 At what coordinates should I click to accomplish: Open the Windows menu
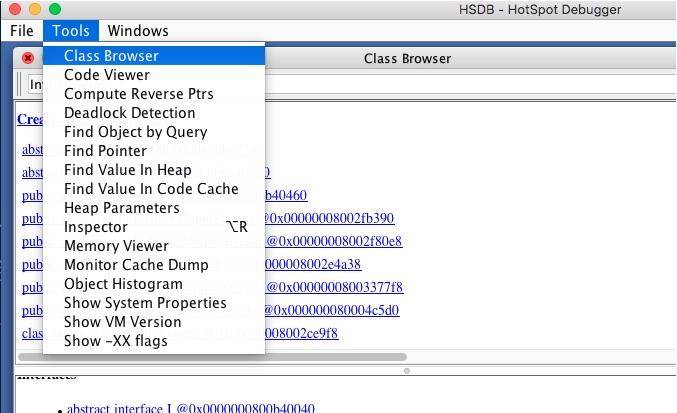[x=138, y=31]
